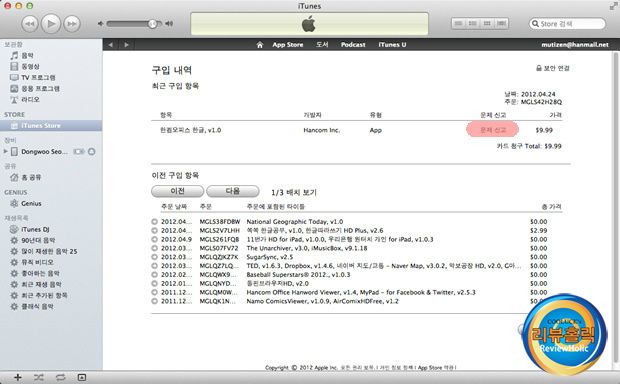Click the search magnifier icon

535,24
